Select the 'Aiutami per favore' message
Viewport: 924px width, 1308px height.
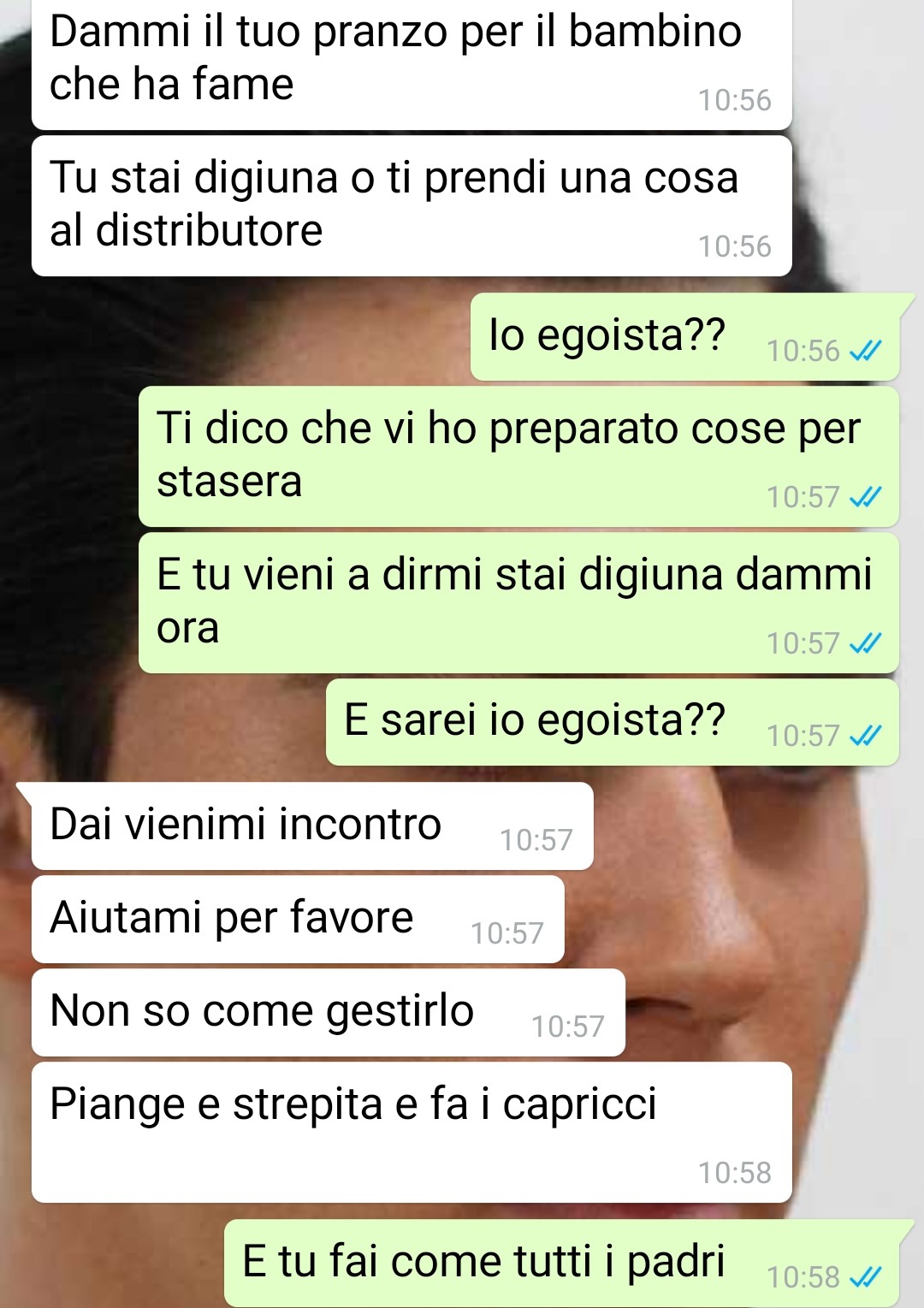pos(298,920)
